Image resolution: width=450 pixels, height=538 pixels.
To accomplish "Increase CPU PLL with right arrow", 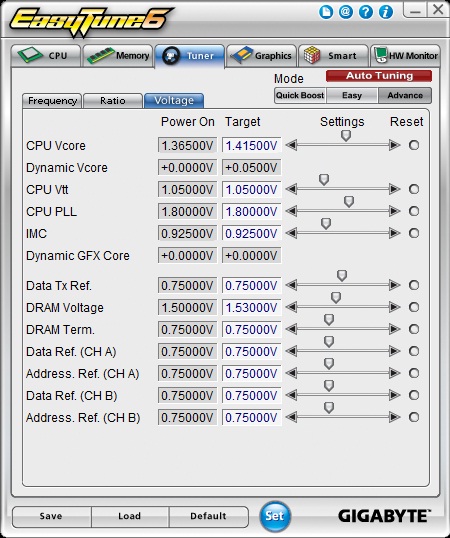I will click(x=395, y=211).
